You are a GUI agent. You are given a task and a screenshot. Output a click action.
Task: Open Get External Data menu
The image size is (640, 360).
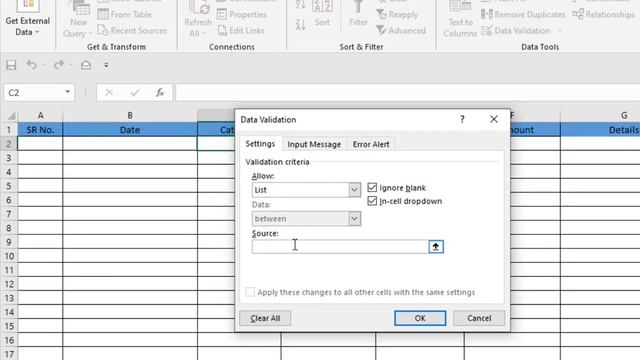click(x=27, y=20)
